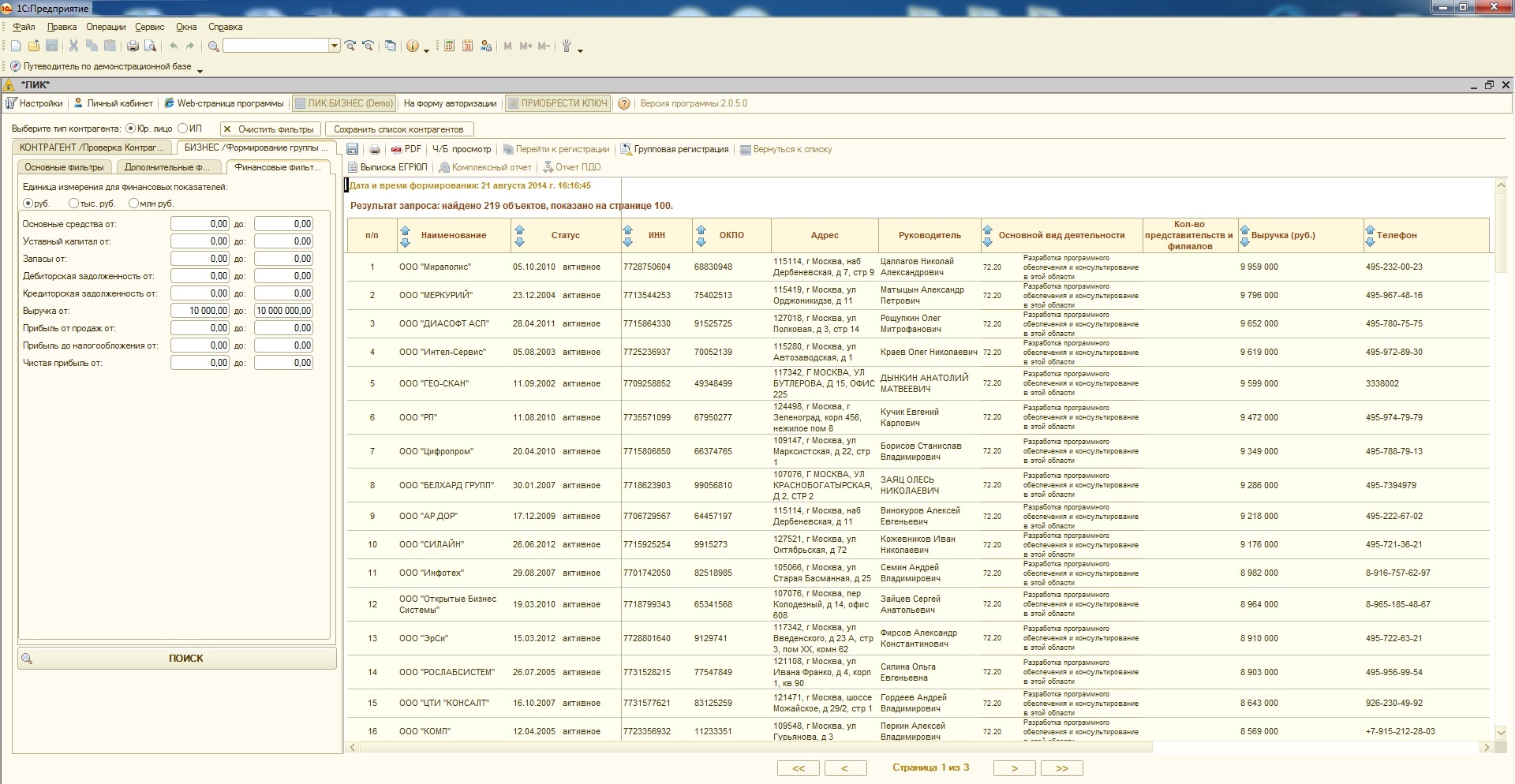Switch to Дополнительные фильтры tab
The width and height of the screenshot is (1515, 784).
pos(168,167)
